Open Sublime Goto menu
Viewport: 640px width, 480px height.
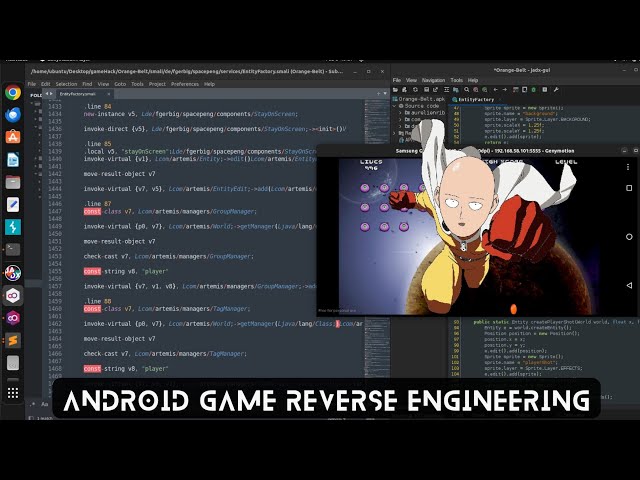pyautogui.click(x=120, y=84)
